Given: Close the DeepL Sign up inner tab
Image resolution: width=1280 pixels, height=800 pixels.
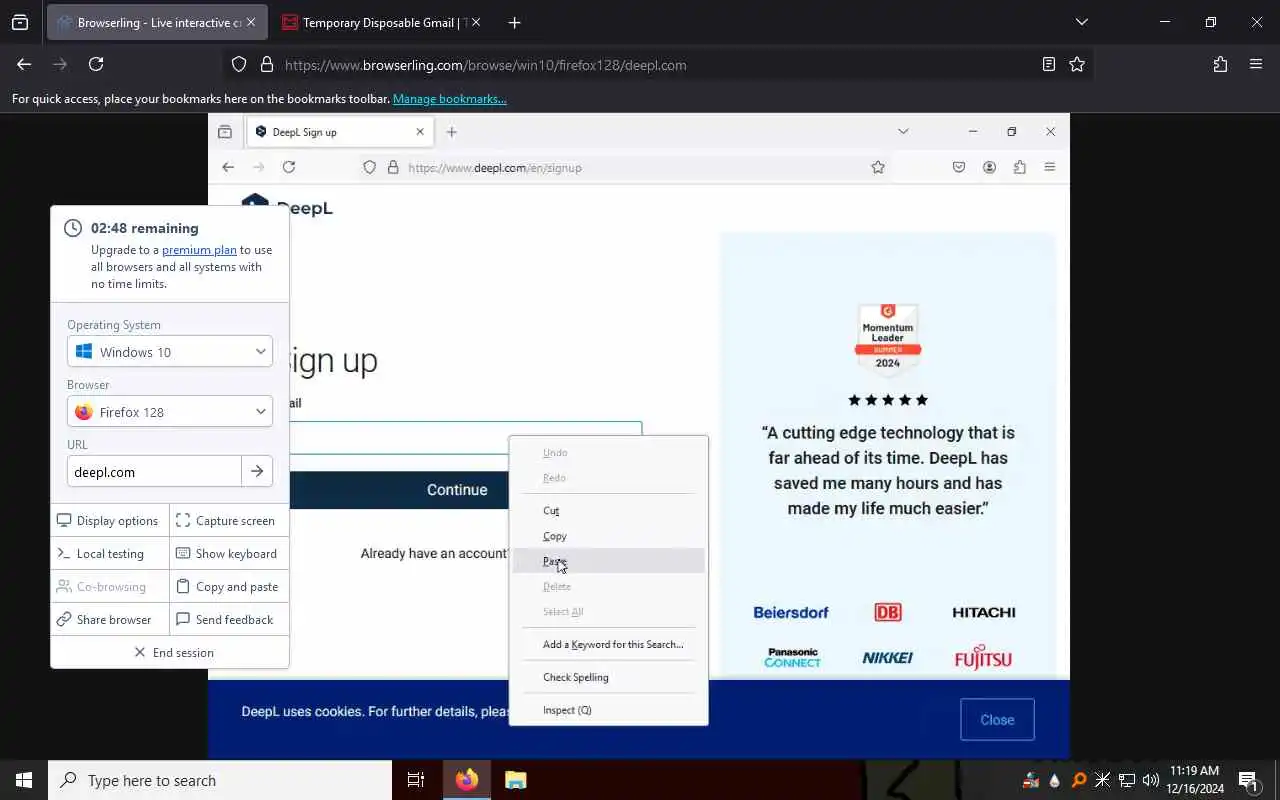Looking at the screenshot, I should (x=420, y=132).
